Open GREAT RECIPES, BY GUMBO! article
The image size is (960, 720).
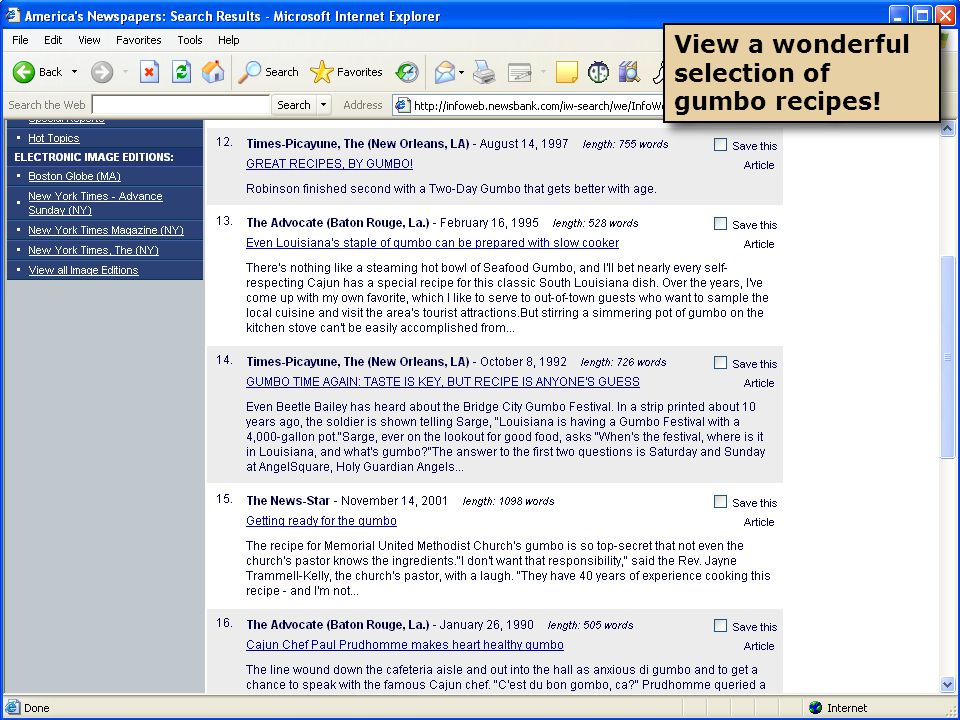(x=329, y=164)
